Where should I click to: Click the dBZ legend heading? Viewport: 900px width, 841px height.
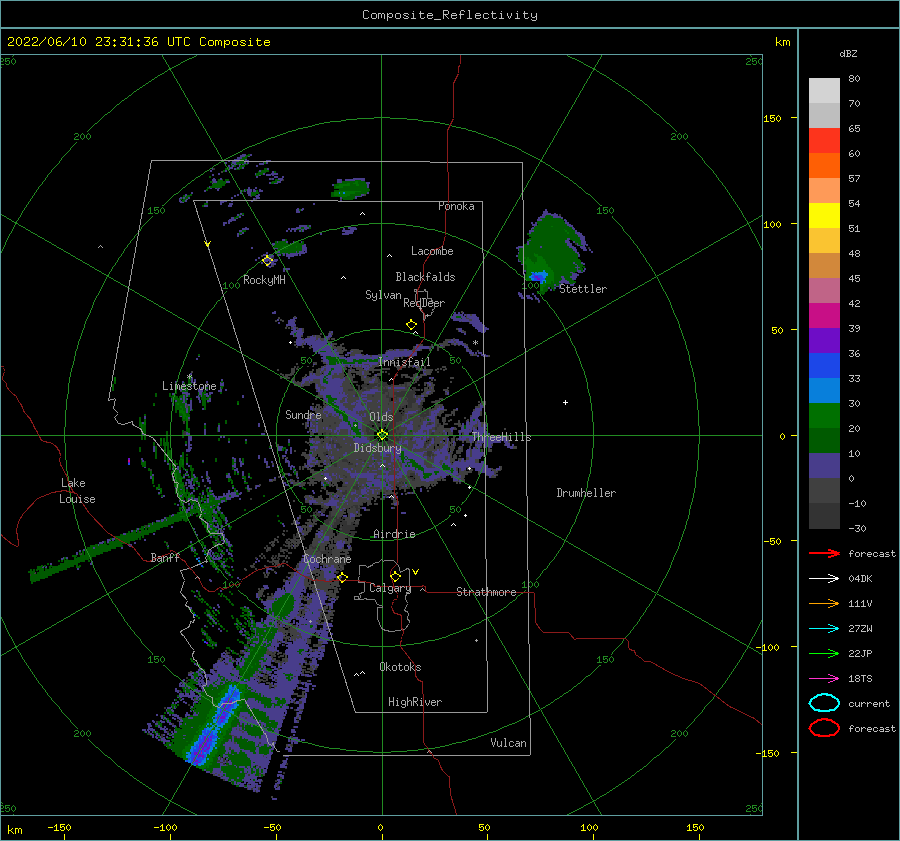click(848, 54)
